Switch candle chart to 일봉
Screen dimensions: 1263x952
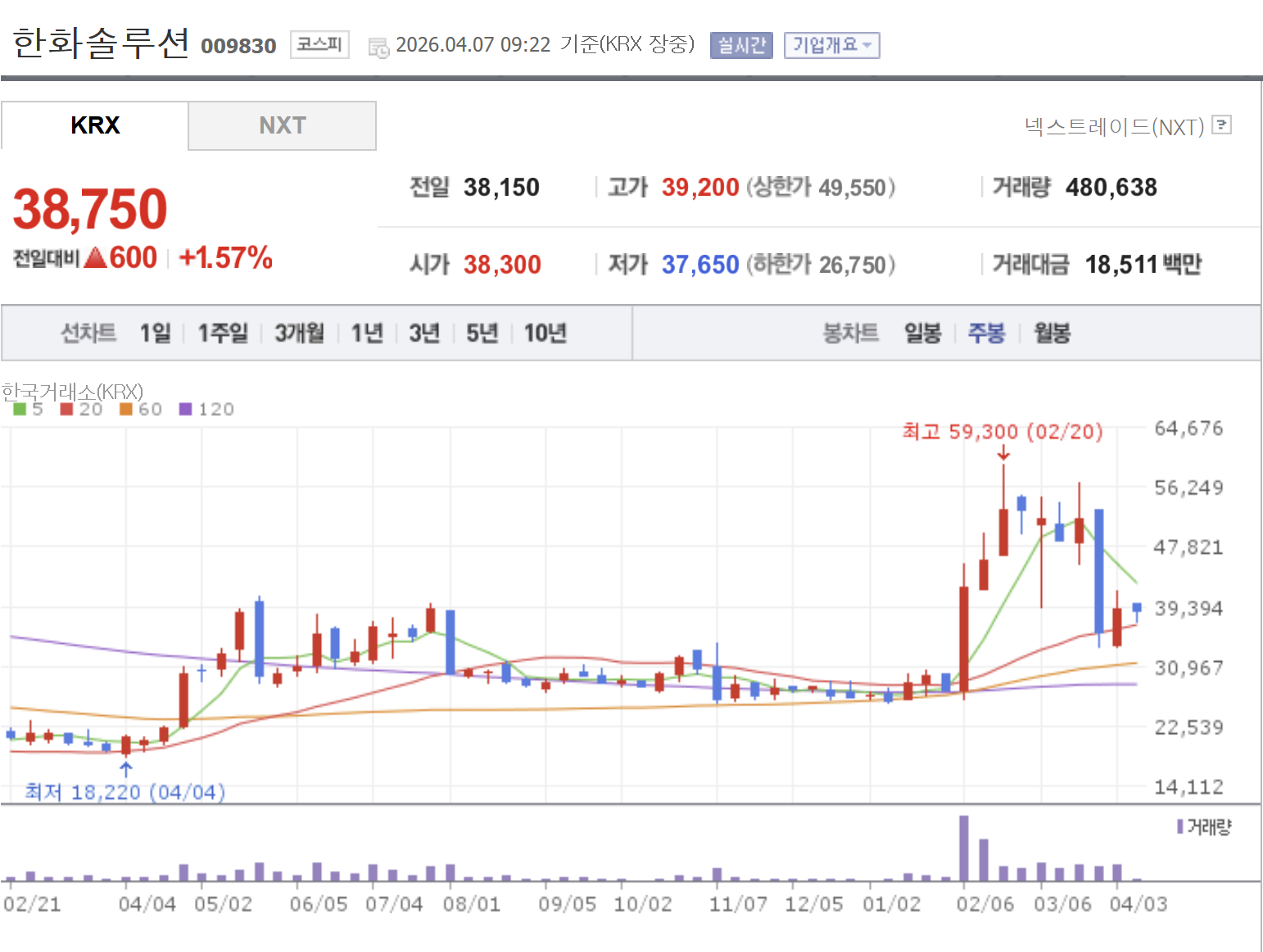click(x=922, y=333)
